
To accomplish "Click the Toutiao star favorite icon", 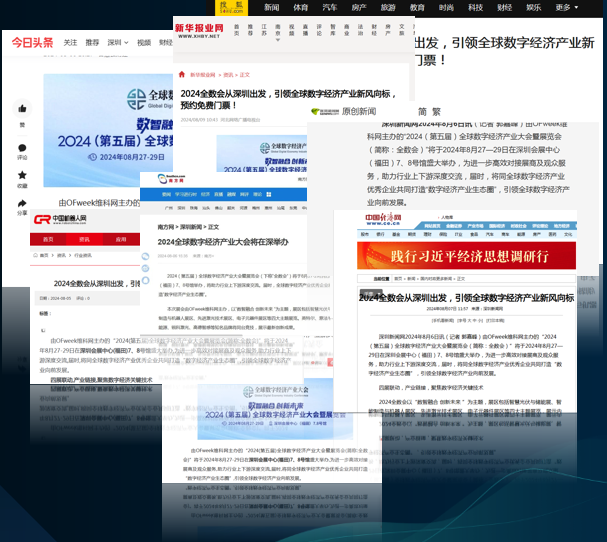I will (22, 175).
